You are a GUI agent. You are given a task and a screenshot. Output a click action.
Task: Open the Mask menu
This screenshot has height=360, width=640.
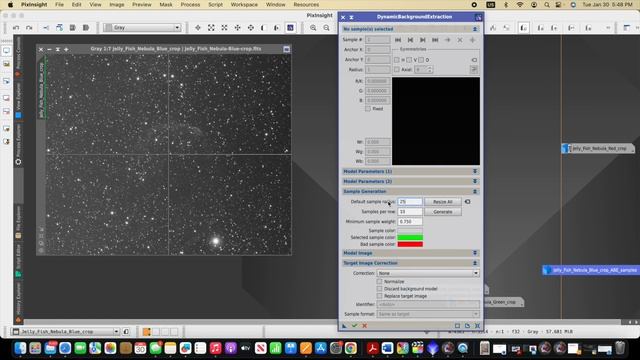tap(166, 4)
